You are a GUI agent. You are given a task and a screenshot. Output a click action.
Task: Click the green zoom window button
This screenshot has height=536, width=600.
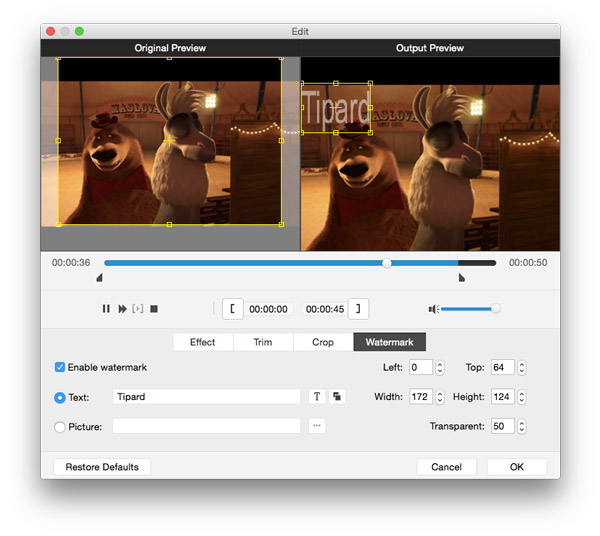[x=79, y=31]
